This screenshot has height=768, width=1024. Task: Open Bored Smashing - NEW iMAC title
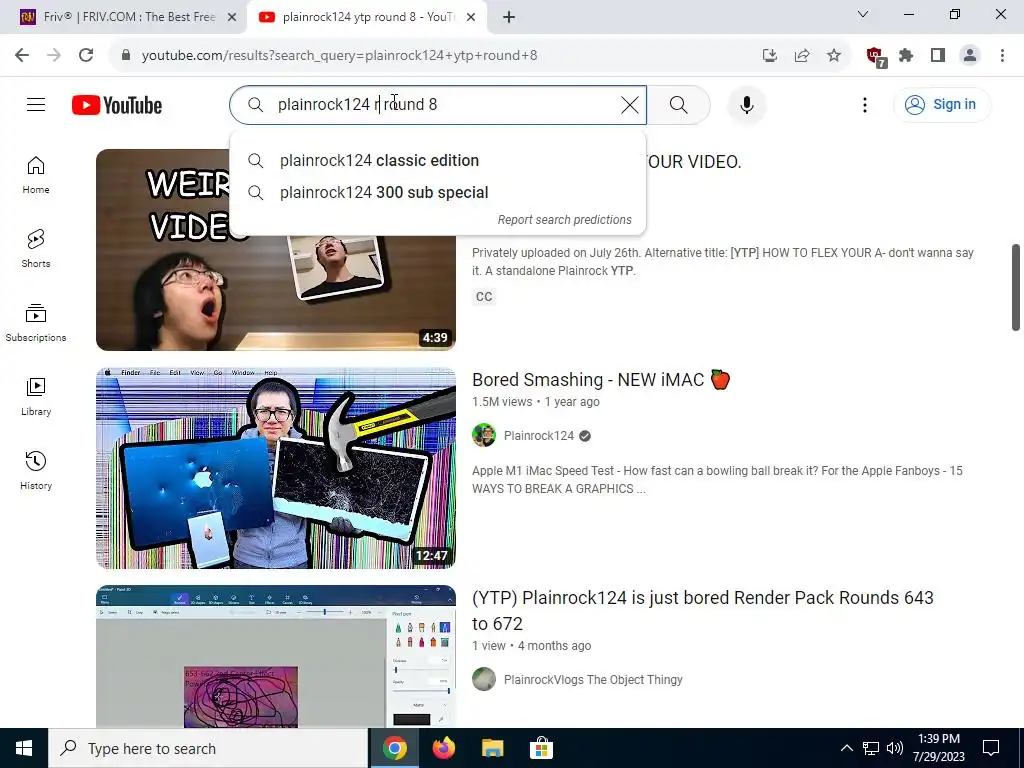tap(601, 379)
